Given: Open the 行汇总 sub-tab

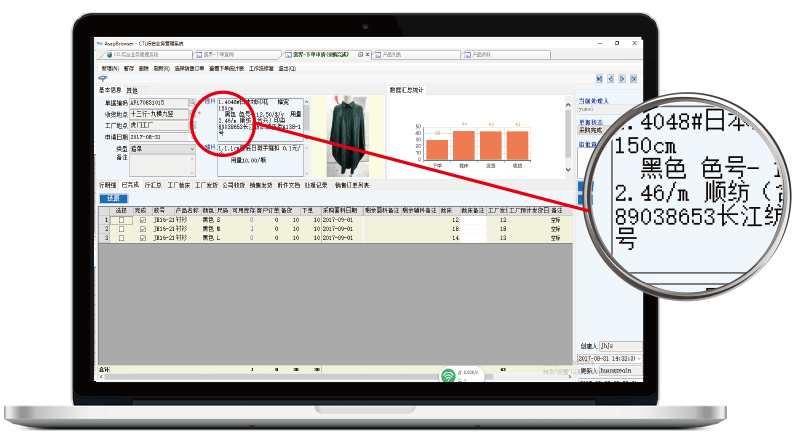Looking at the screenshot, I should click(153, 185).
